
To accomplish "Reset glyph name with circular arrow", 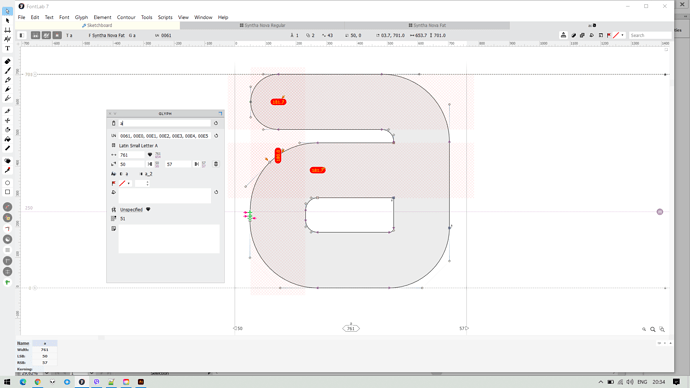I will [216, 123].
